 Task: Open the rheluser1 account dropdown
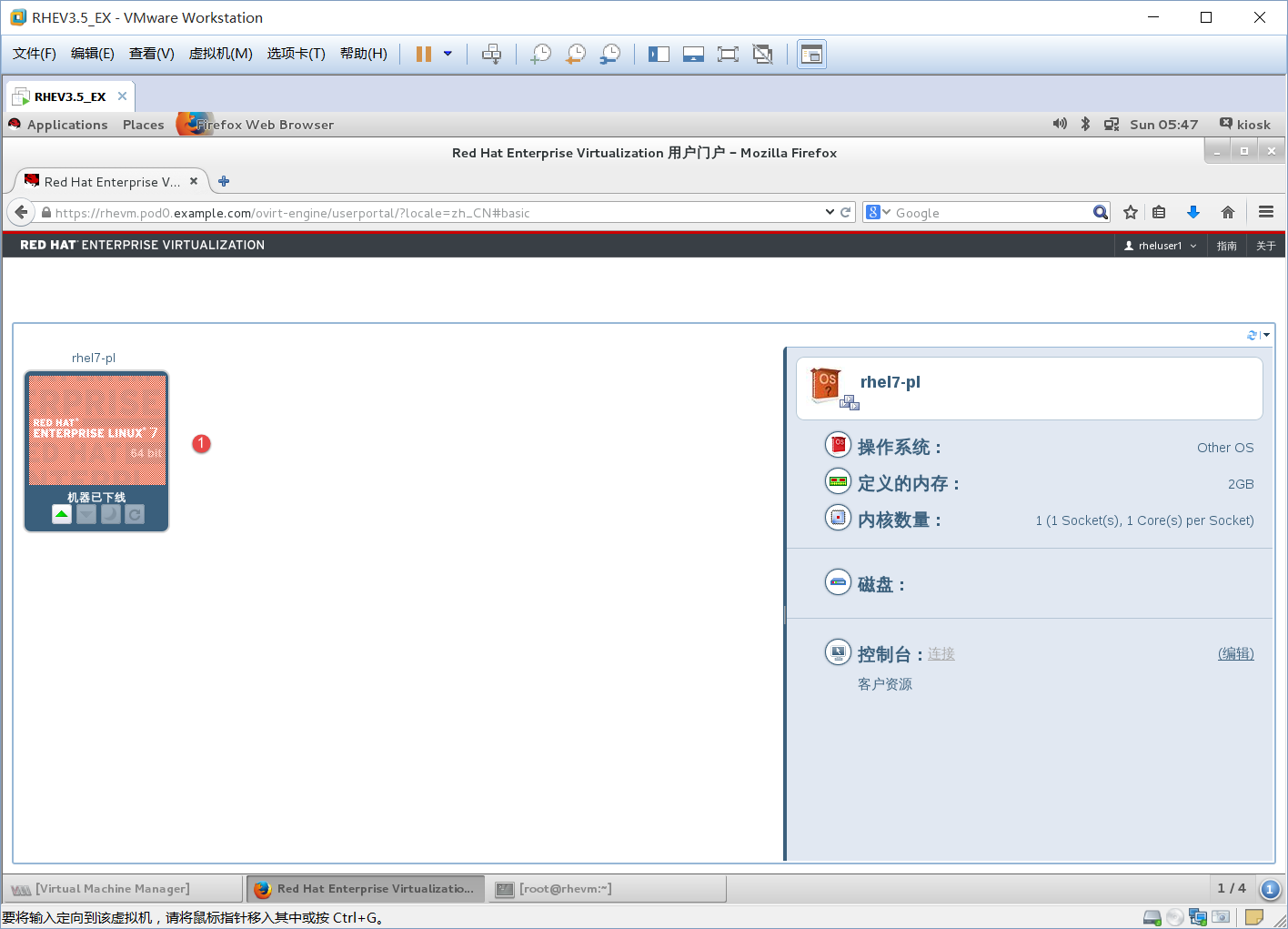point(1161,246)
